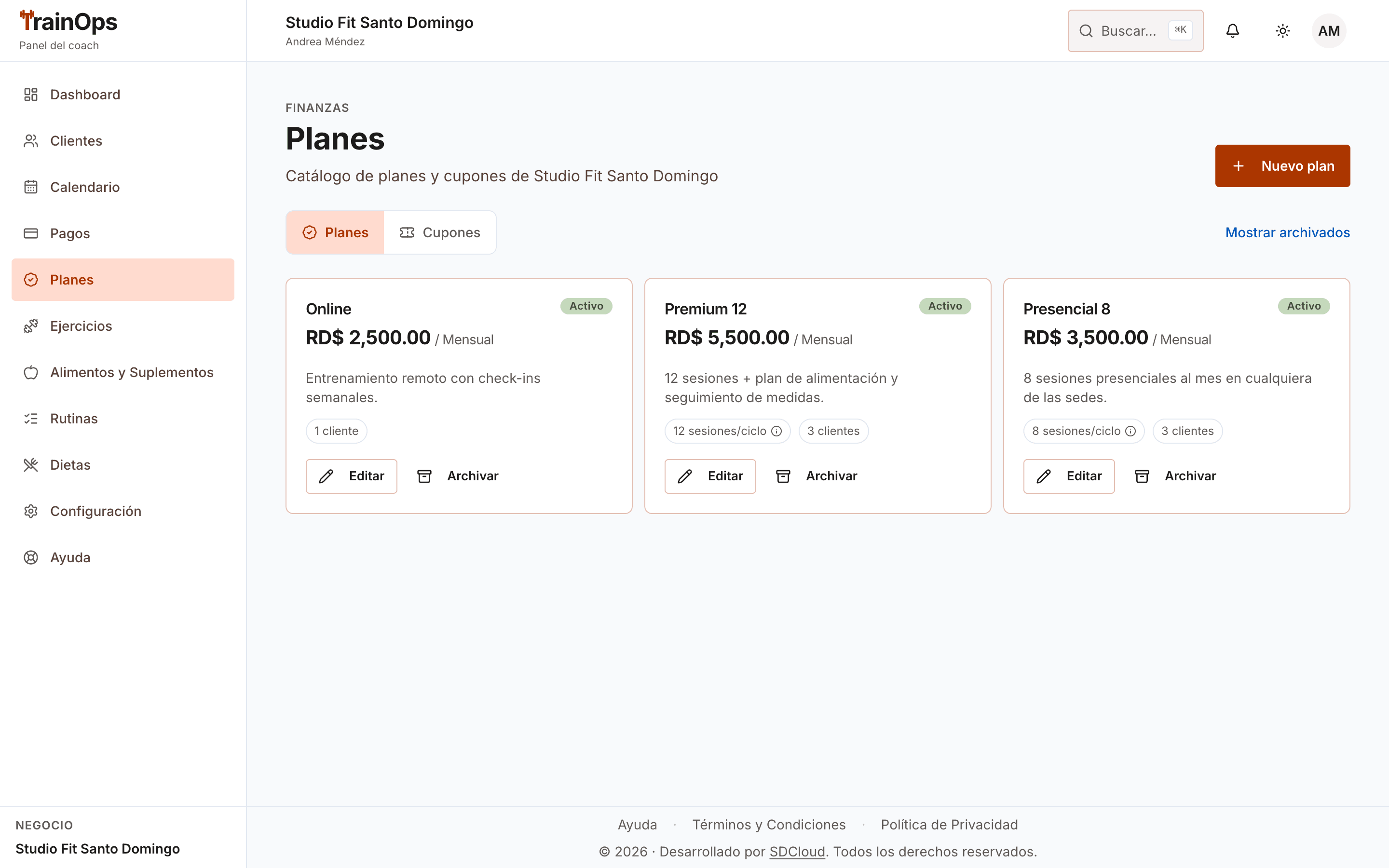Open Calendario in sidebar
This screenshot has width=1389, height=868.
(x=123, y=187)
